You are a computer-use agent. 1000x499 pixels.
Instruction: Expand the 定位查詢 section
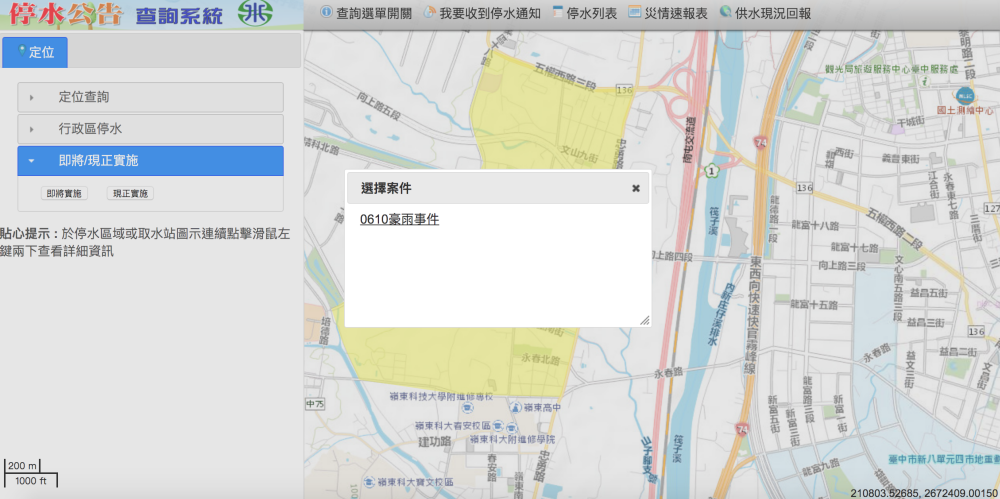pos(150,97)
